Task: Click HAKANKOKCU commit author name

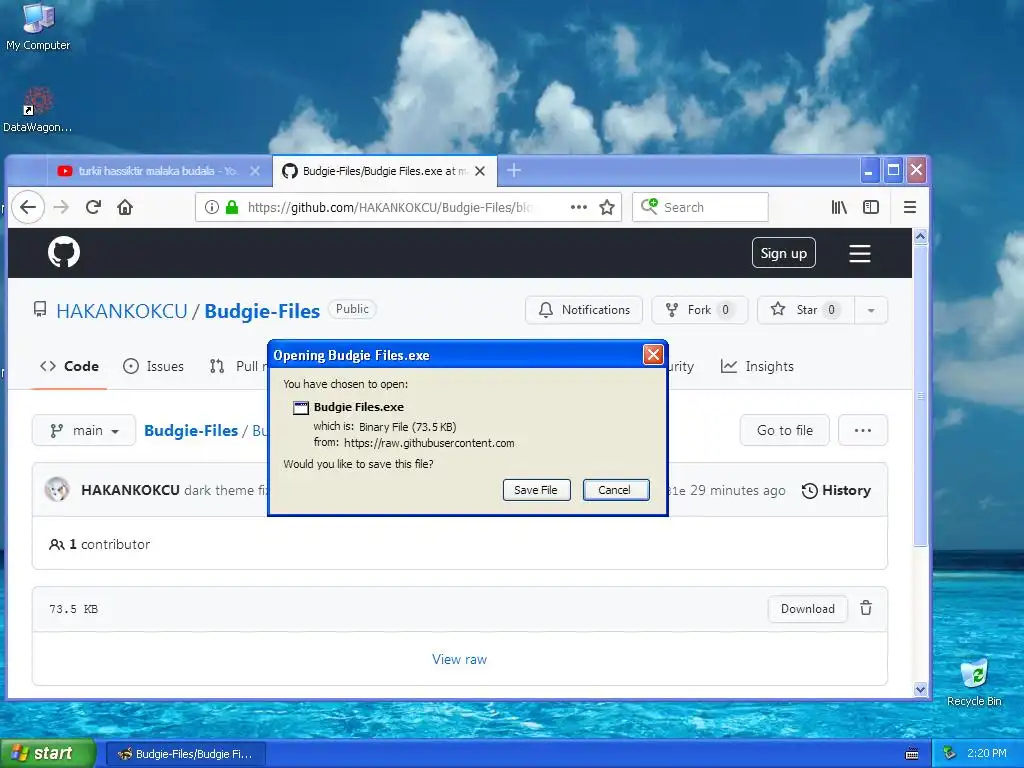Action: [x=130, y=490]
